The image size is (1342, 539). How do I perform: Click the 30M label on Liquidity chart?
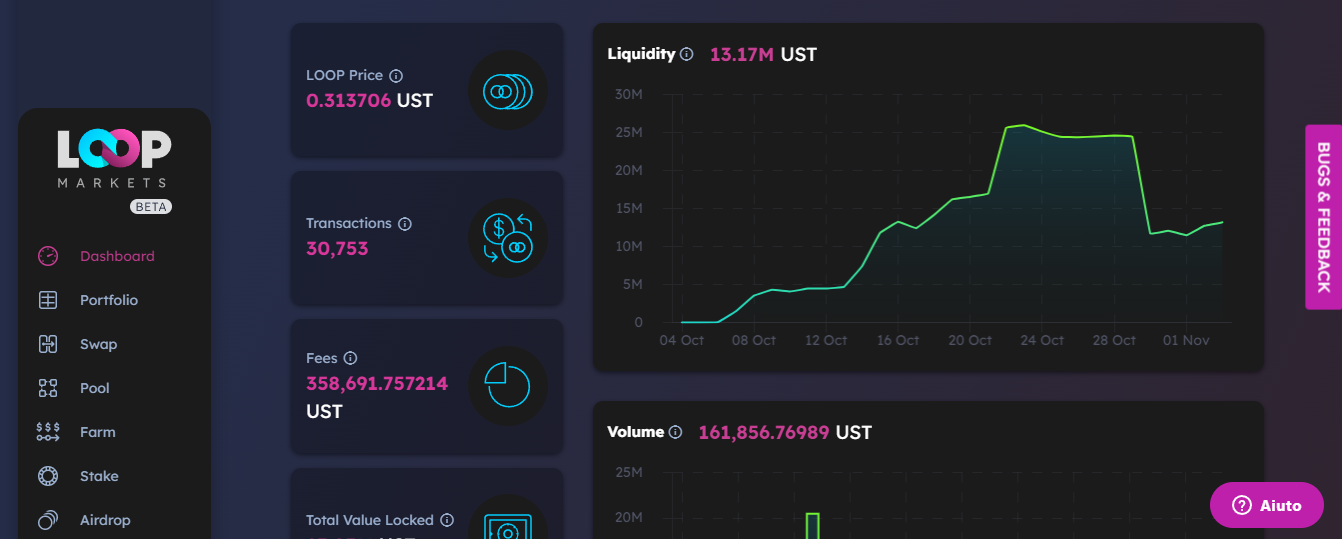(x=628, y=94)
